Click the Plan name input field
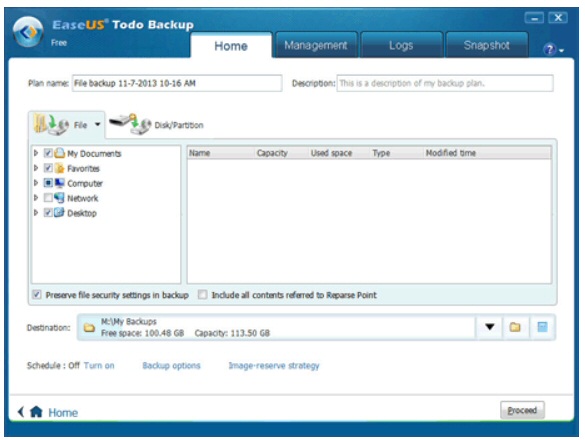This screenshot has width=585, height=440. 177,83
